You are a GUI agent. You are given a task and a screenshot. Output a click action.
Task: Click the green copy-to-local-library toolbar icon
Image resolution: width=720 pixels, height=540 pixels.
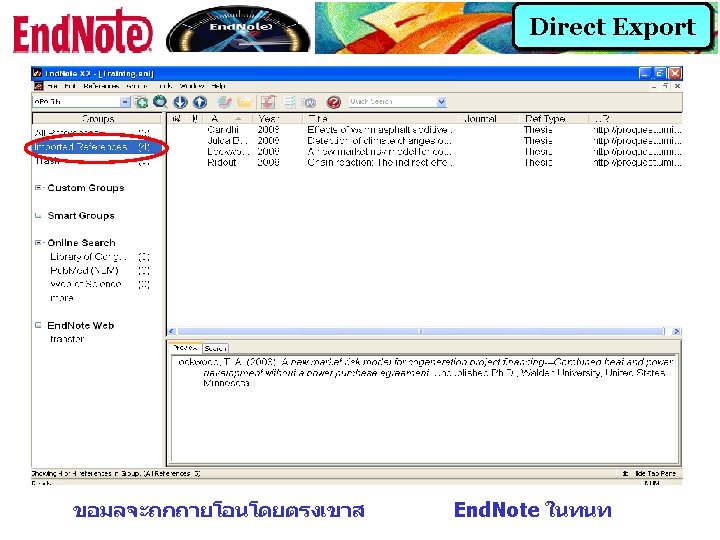point(141,102)
